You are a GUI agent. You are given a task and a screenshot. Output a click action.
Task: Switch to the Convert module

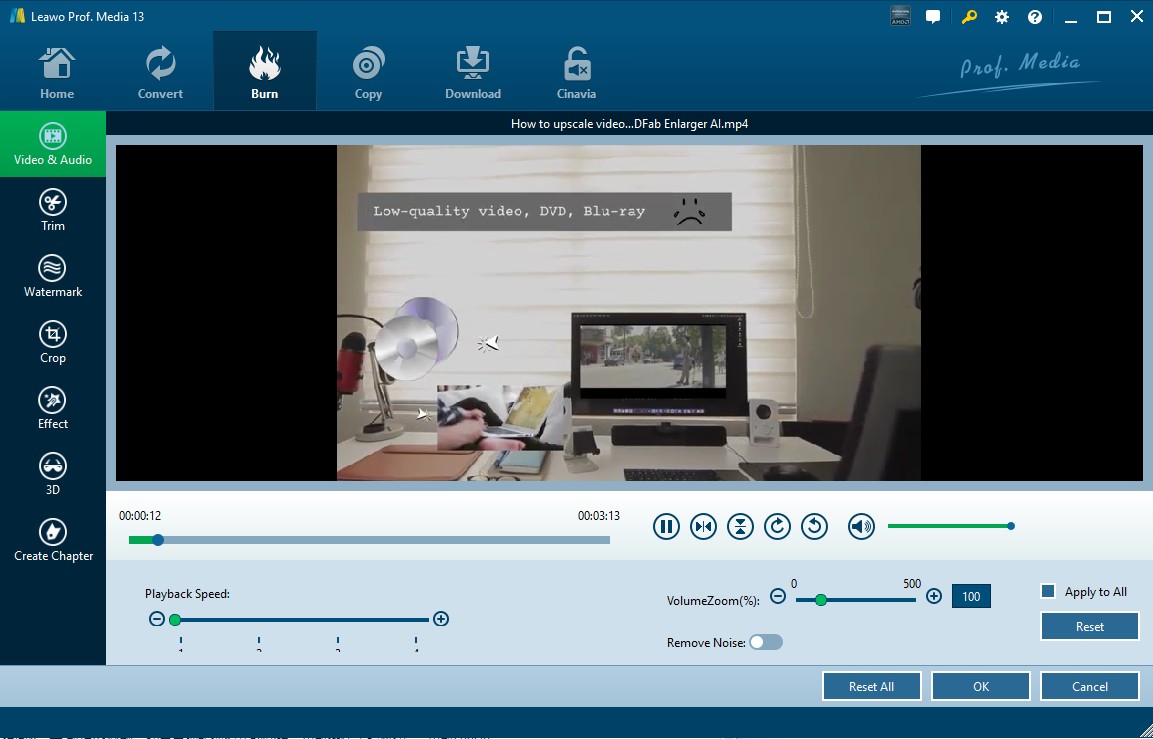pyautogui.click(x=160, y=73)
